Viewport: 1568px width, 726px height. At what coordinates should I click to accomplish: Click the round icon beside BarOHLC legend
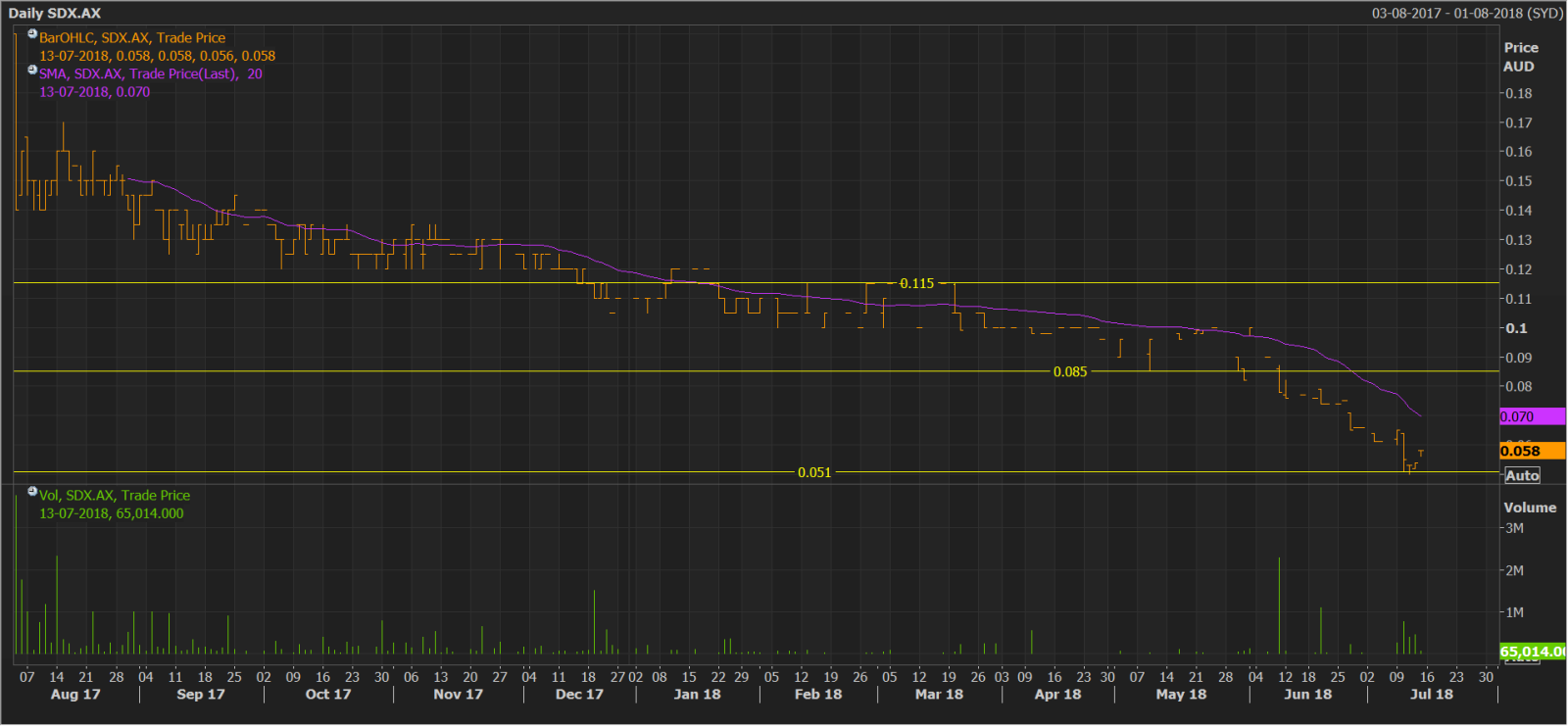pos(32,33)
